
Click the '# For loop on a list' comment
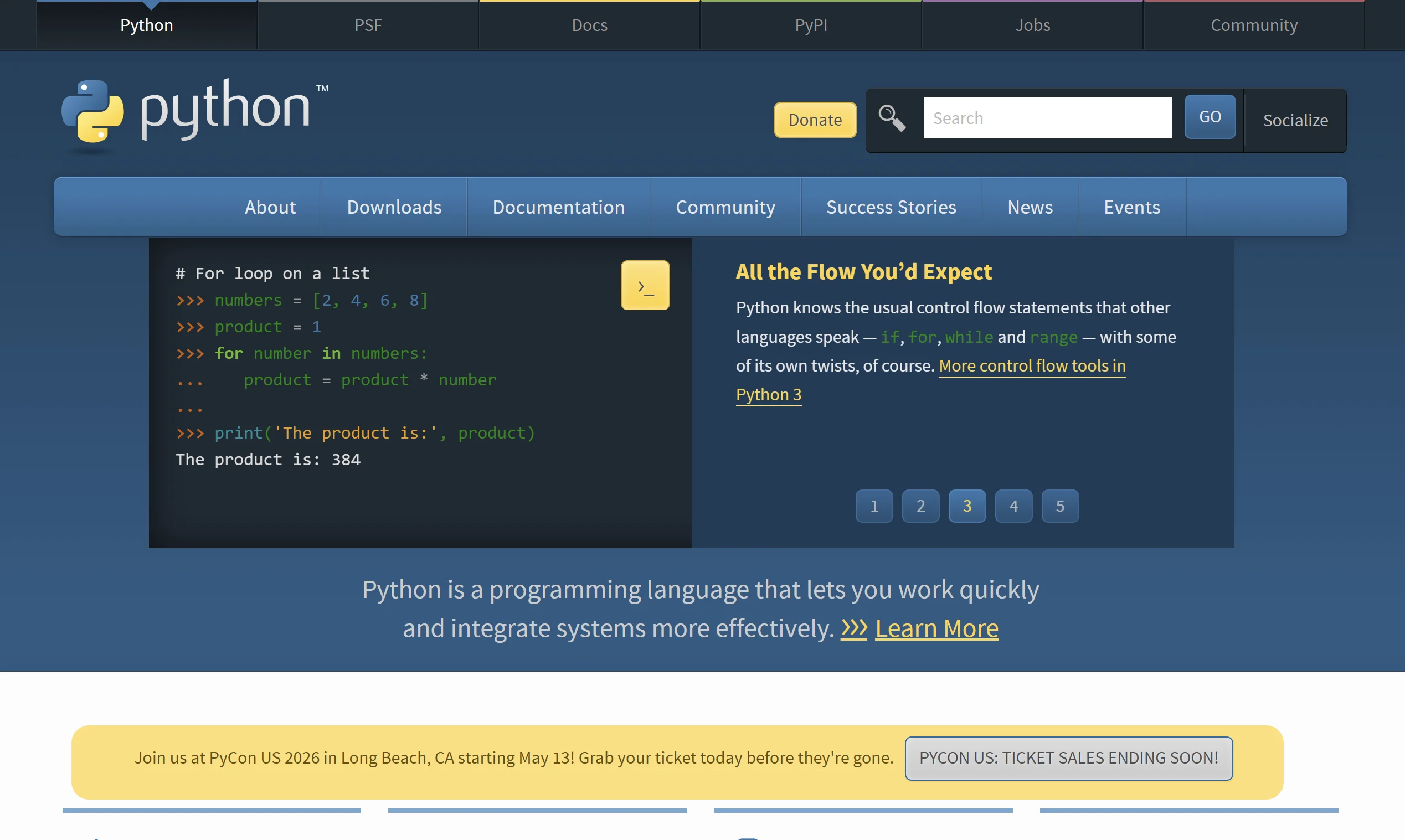coord(272,274)
